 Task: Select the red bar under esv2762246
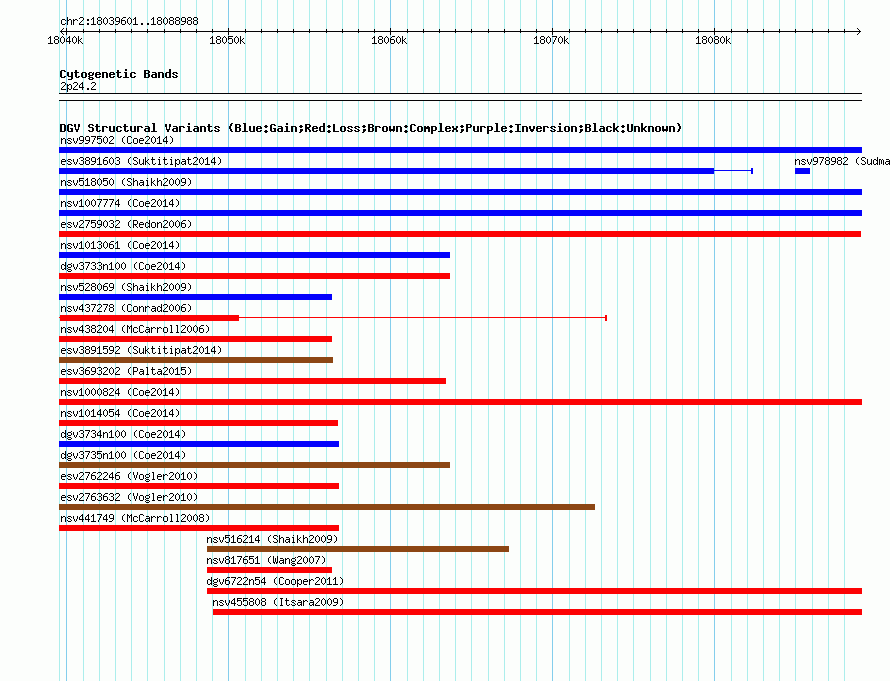(x=199, y=486)
